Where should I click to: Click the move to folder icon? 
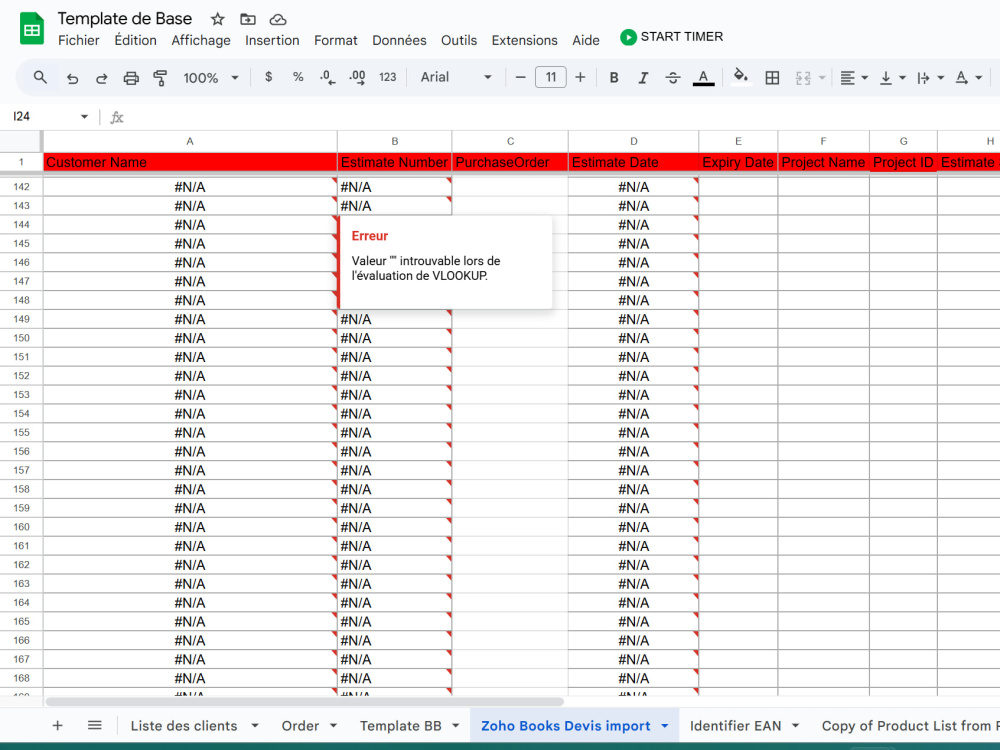coord(247,19)
